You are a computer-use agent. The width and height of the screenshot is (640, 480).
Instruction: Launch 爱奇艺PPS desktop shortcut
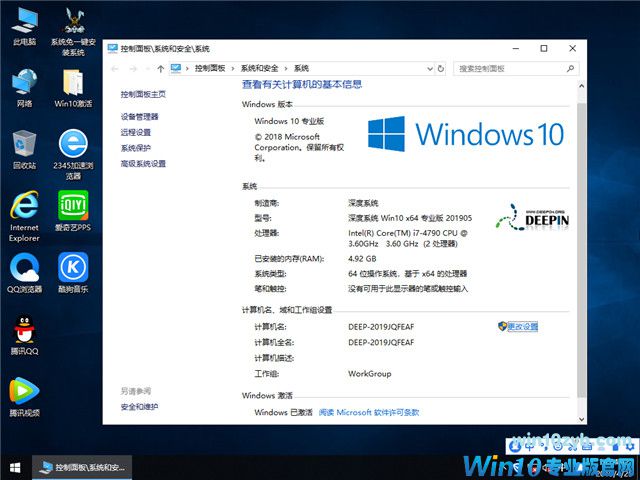(x=73, y=211)
